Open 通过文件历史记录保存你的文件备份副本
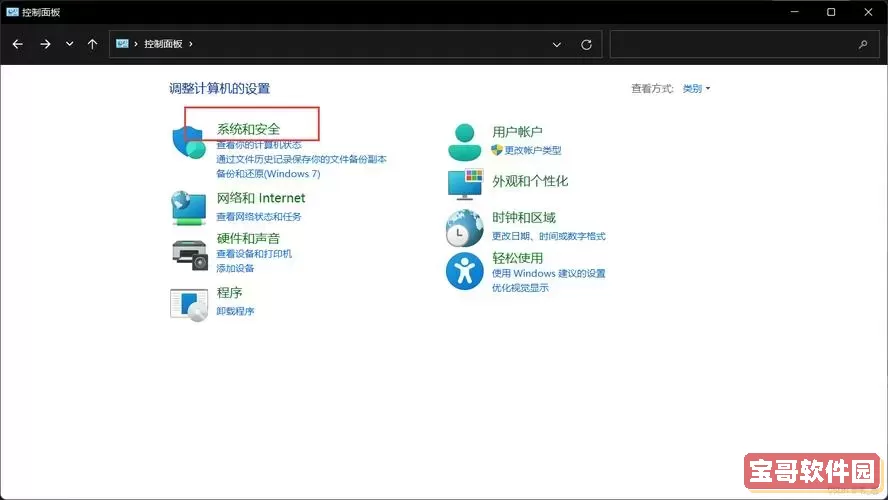The image size is (888, 500). tap(301, 159)
